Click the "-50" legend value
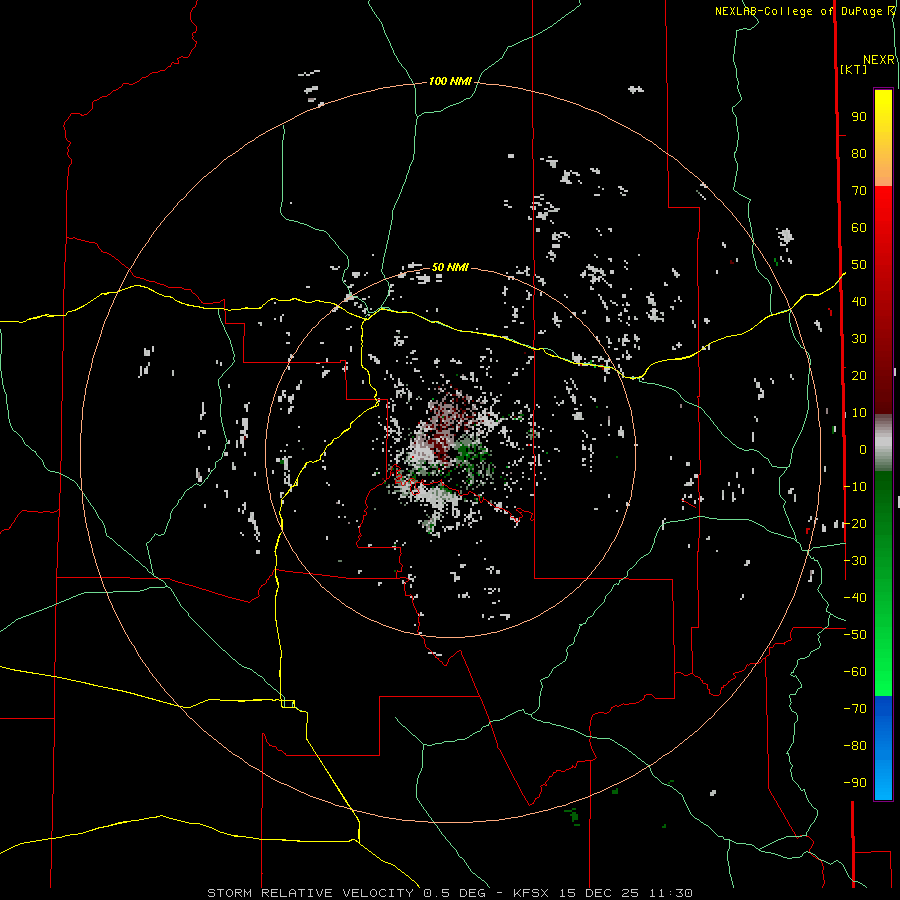This screenshot has width=900, height=900. (x=855, y=635)
